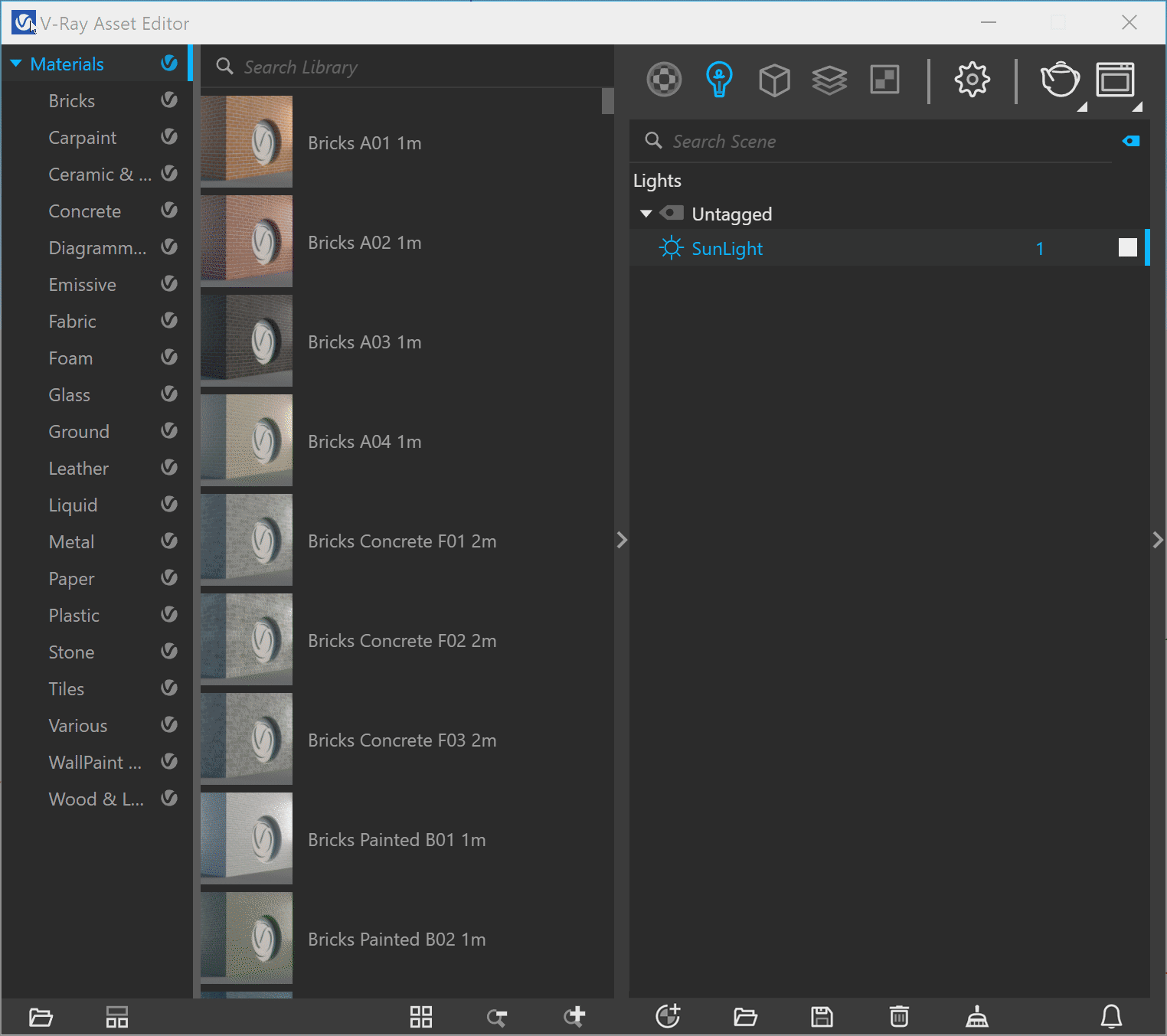The width and height of the screenshot is (1167, 1036).
Task: Select the Glass category
Action: click(x=69, y=395)
